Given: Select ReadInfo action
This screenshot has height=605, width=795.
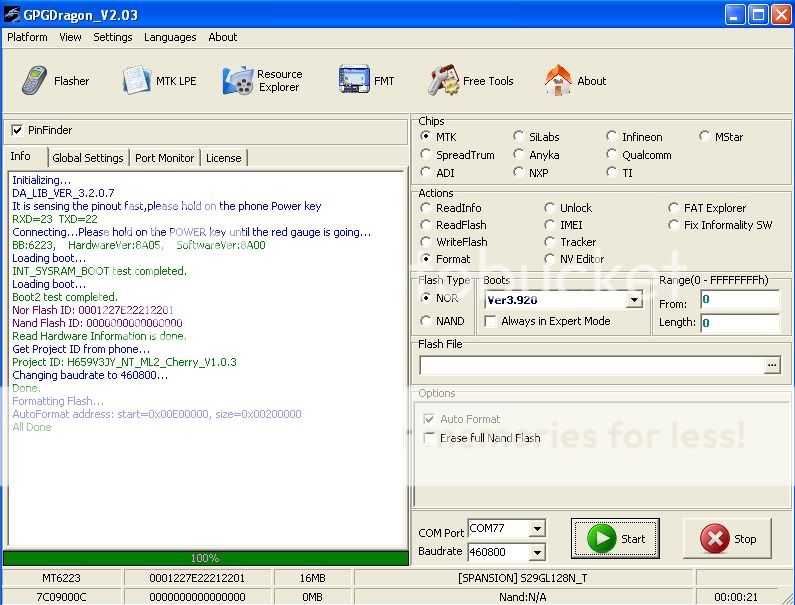Looking at the screenshot, I should click(x=426, y=208).
